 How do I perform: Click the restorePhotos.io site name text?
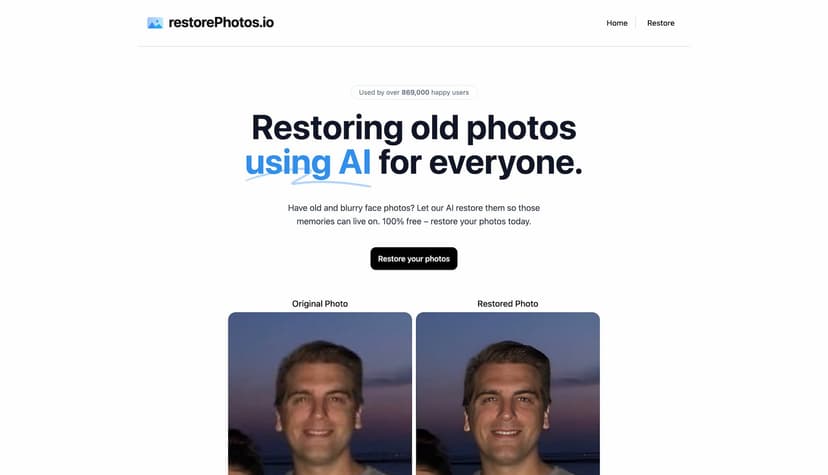click(x=221, y=23)
